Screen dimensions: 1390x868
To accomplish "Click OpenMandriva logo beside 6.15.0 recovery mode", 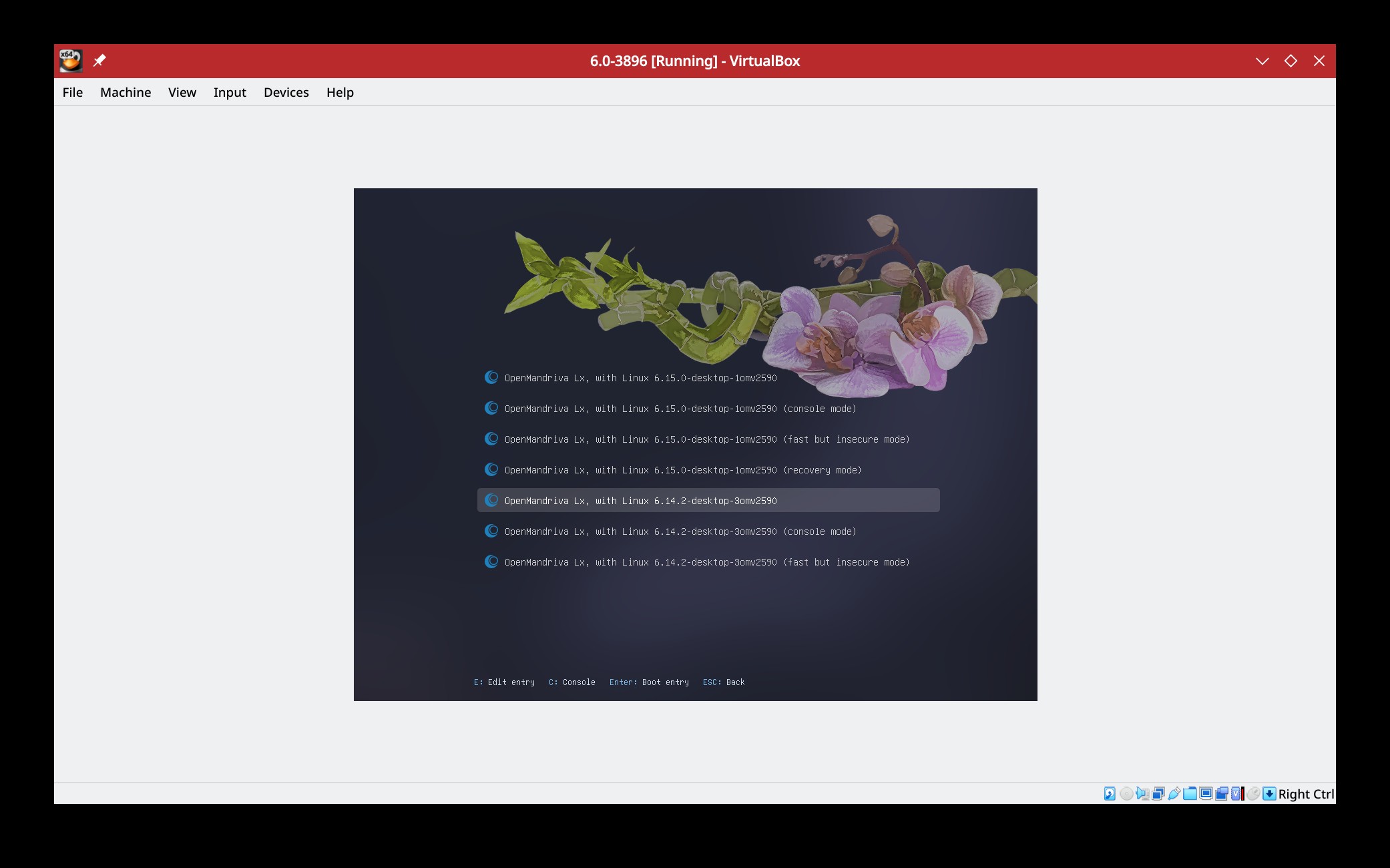I will (x=491, y=469).
